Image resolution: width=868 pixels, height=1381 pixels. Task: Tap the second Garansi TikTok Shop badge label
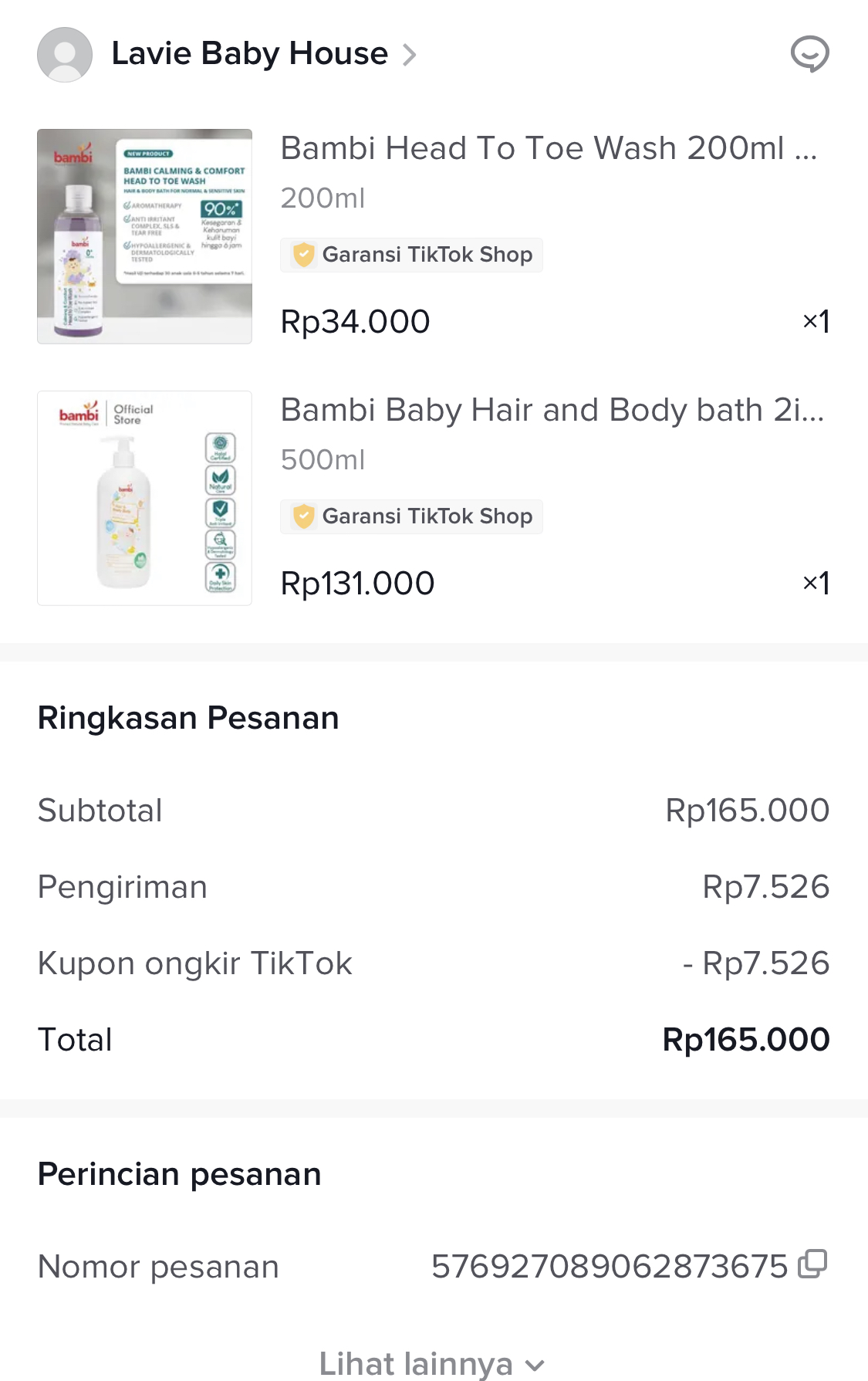(x=427, y=516)
